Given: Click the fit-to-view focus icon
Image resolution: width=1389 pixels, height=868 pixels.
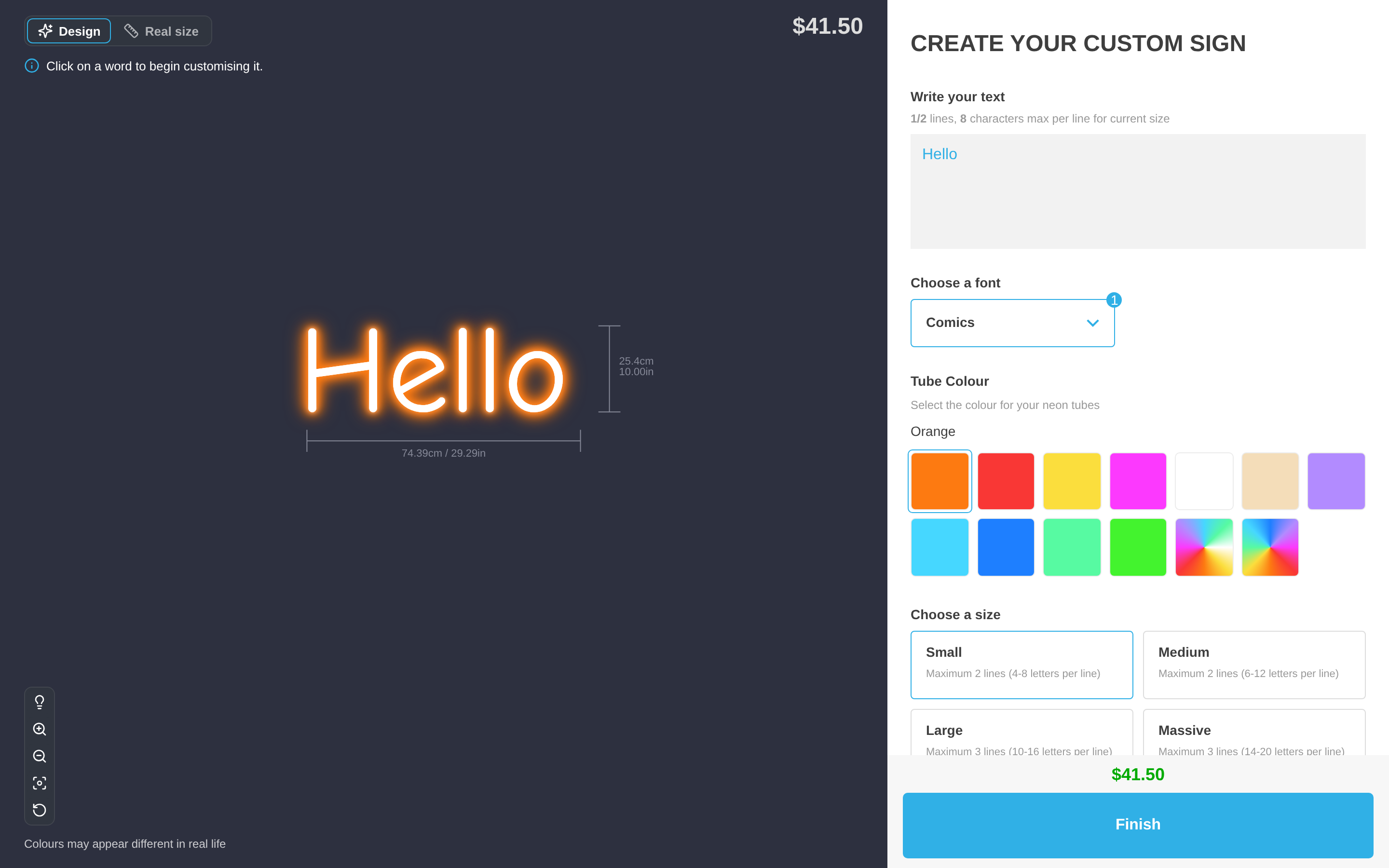Looking at the screenshot, I should (x=39, y=783).
